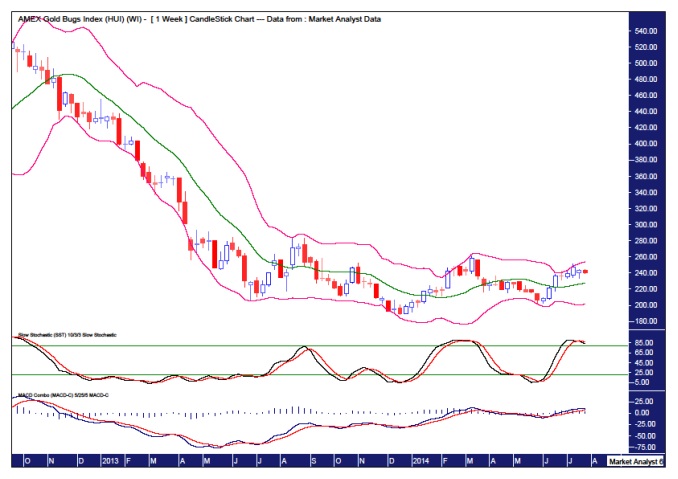
Task: Select the 85.00 stochastic scale value
Action: point(644,343)
